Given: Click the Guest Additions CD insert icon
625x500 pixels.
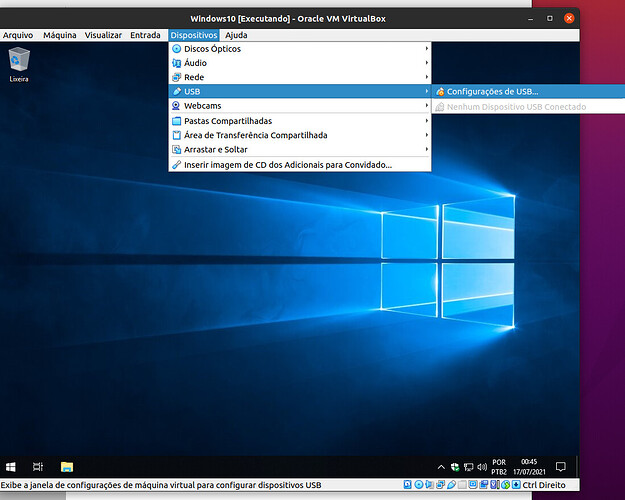Looking at the screenshot, I should pyautogui.click(x=176, y=165).
